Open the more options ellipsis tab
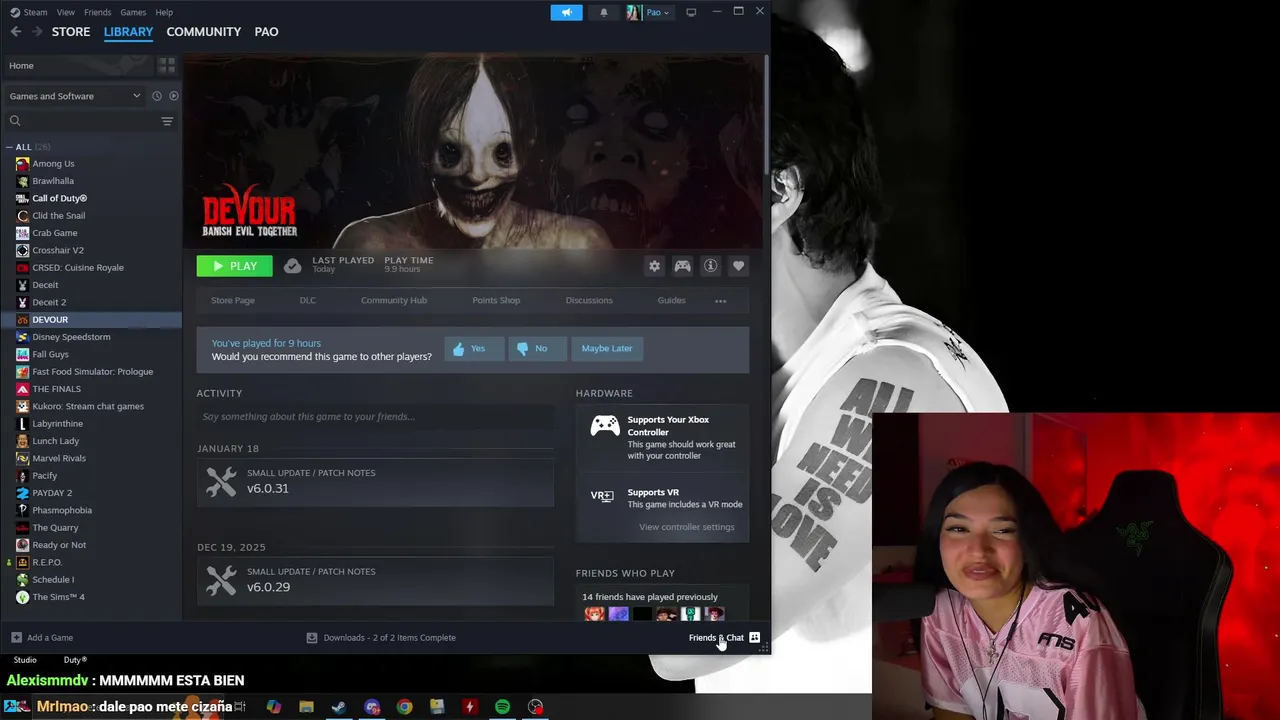Screen dimensions: 1280x720 (x=720, y=300)
